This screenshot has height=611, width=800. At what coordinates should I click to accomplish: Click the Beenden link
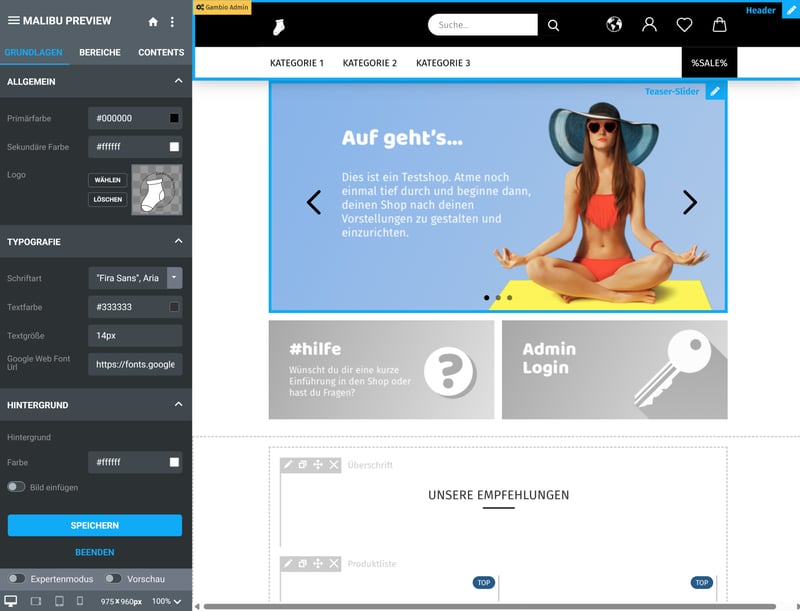point(95,552)
